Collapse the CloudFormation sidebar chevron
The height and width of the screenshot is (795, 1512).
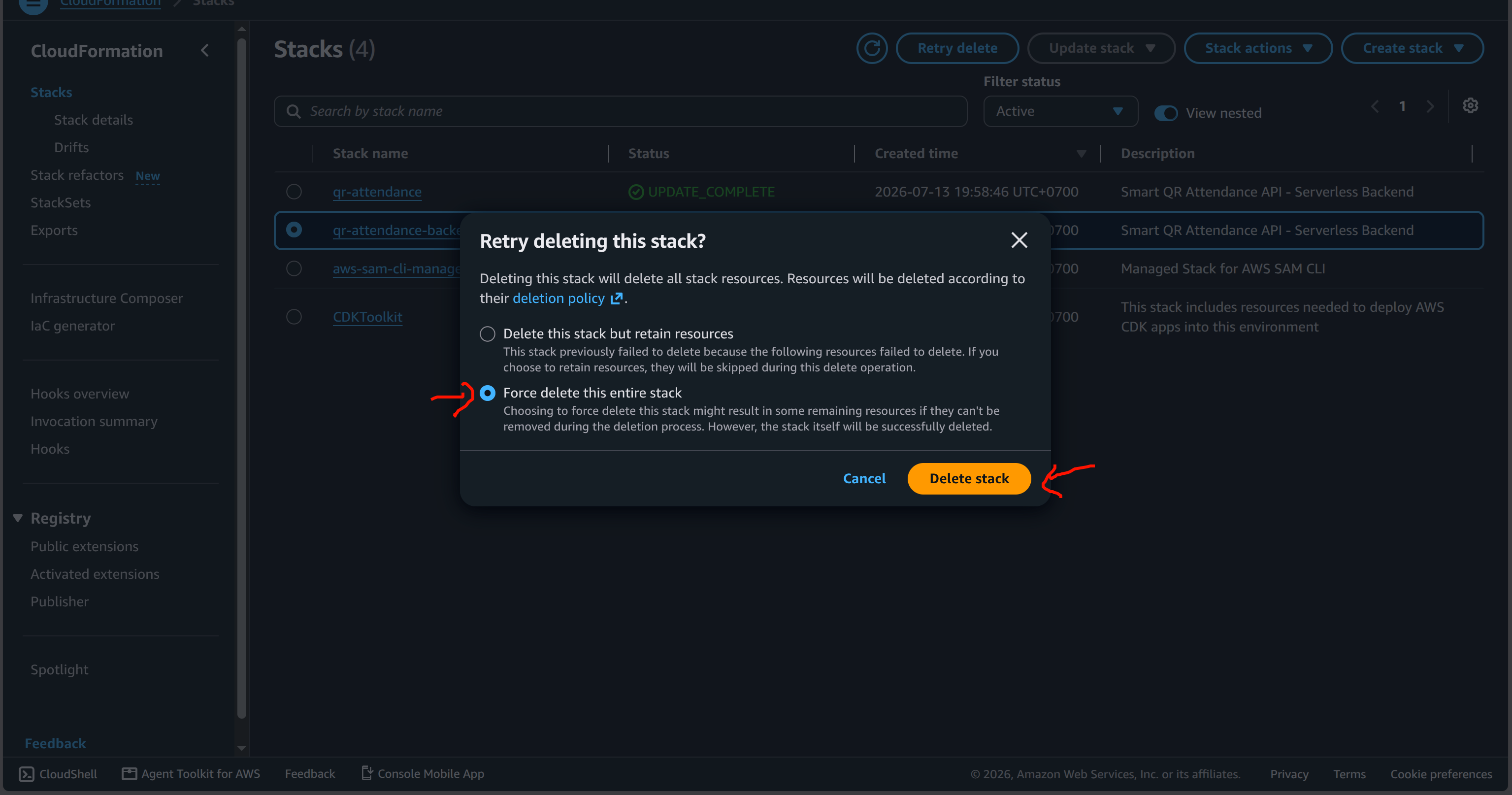coord(205,51)
